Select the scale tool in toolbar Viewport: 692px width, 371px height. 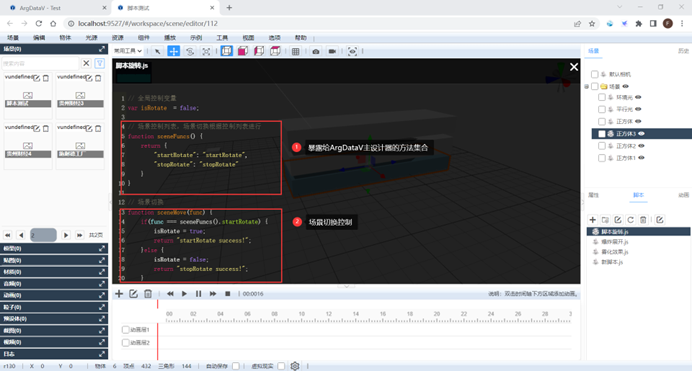206,51
